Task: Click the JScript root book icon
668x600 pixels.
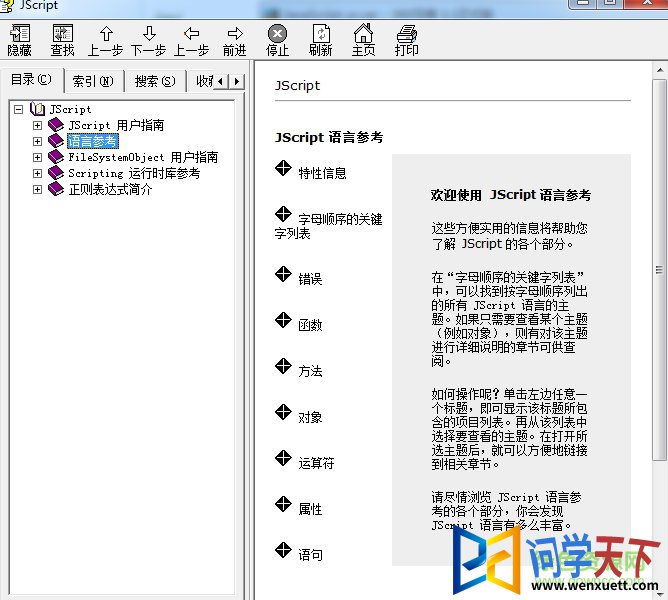Action: (x=37, y=109)
